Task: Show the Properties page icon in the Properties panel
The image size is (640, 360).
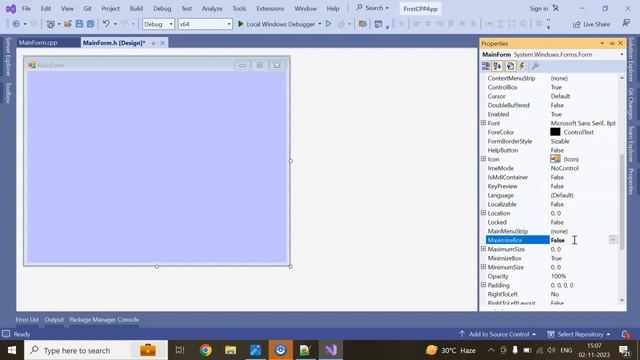Action: coord(510,66)
